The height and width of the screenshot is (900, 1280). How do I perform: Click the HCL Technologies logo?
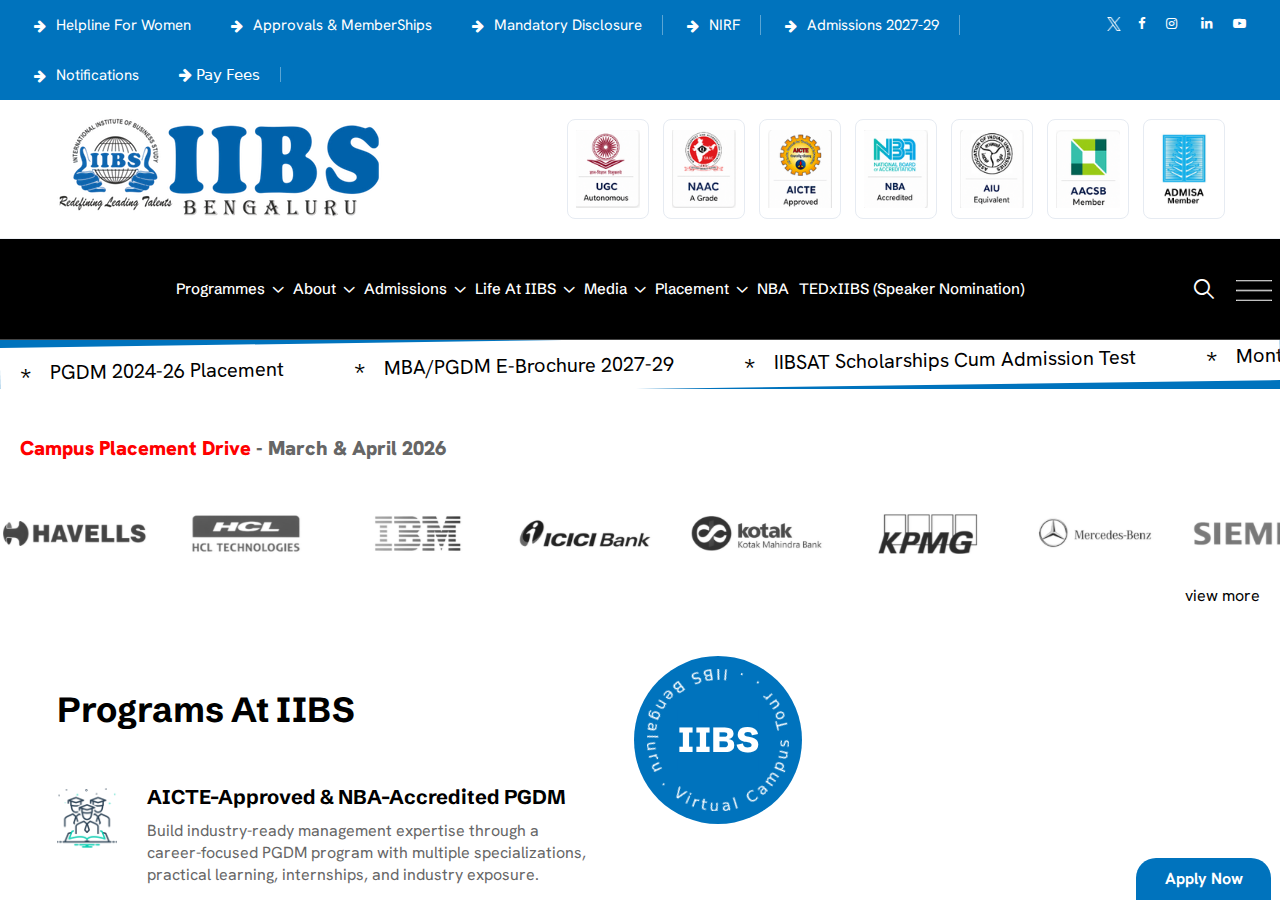(x=246, y=534)
